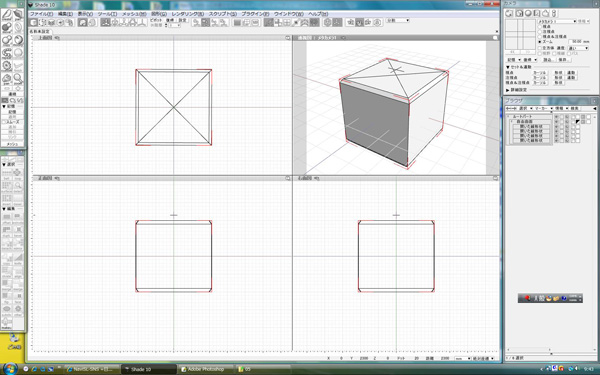Click the 設定 button next to ピボット
Viewport: 600px width, 375px height.
[x=183, y=20]
